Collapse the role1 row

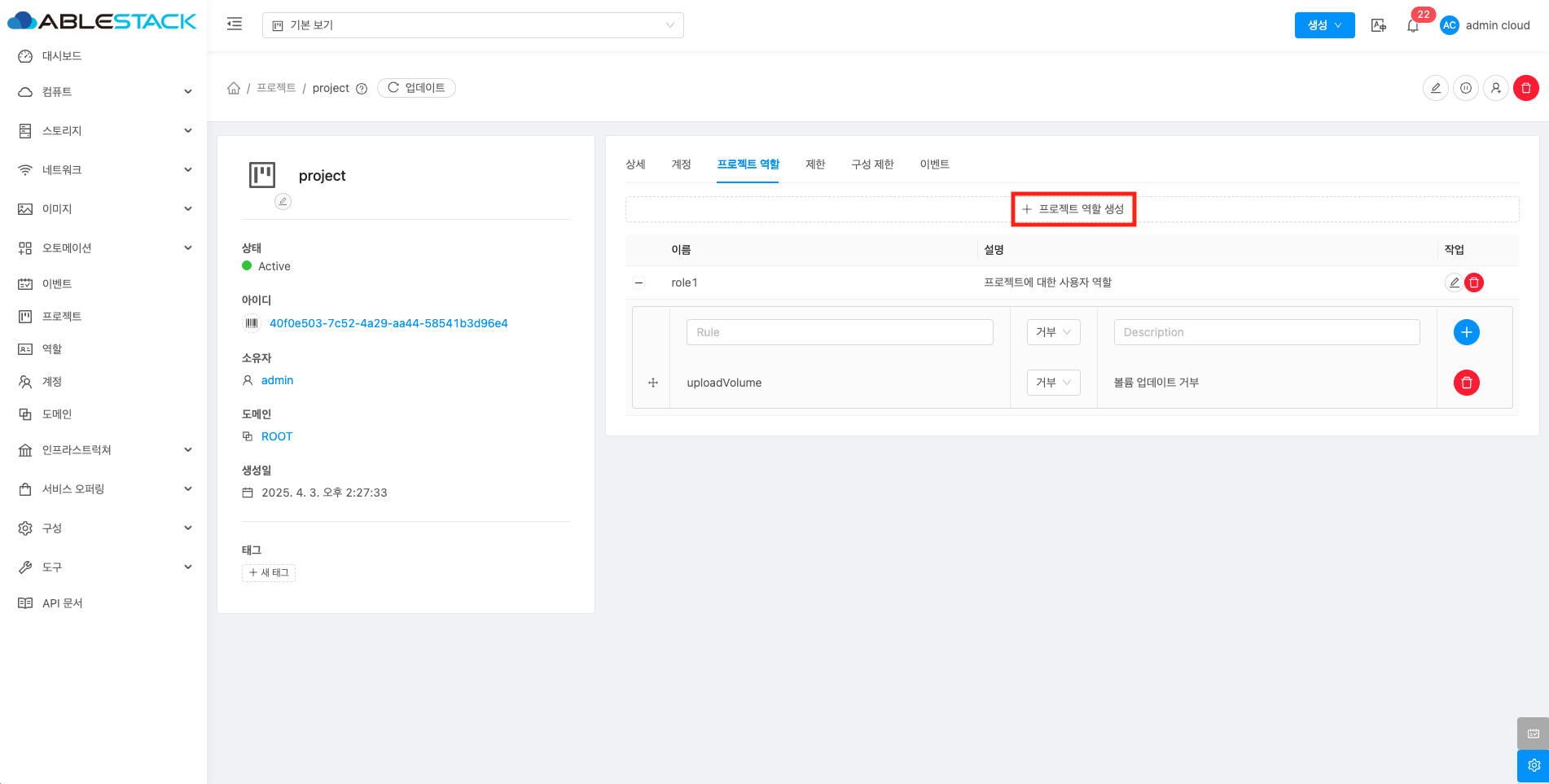point(639,283)
